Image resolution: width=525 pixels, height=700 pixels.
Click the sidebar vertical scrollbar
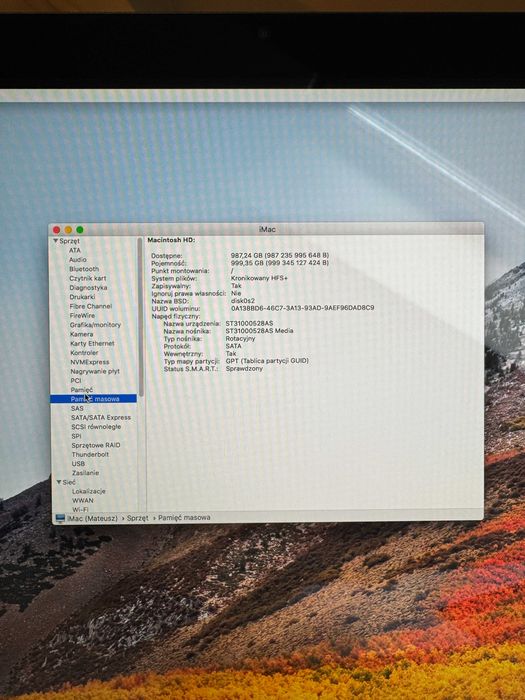pyautogui.click(x=141, y=317)
